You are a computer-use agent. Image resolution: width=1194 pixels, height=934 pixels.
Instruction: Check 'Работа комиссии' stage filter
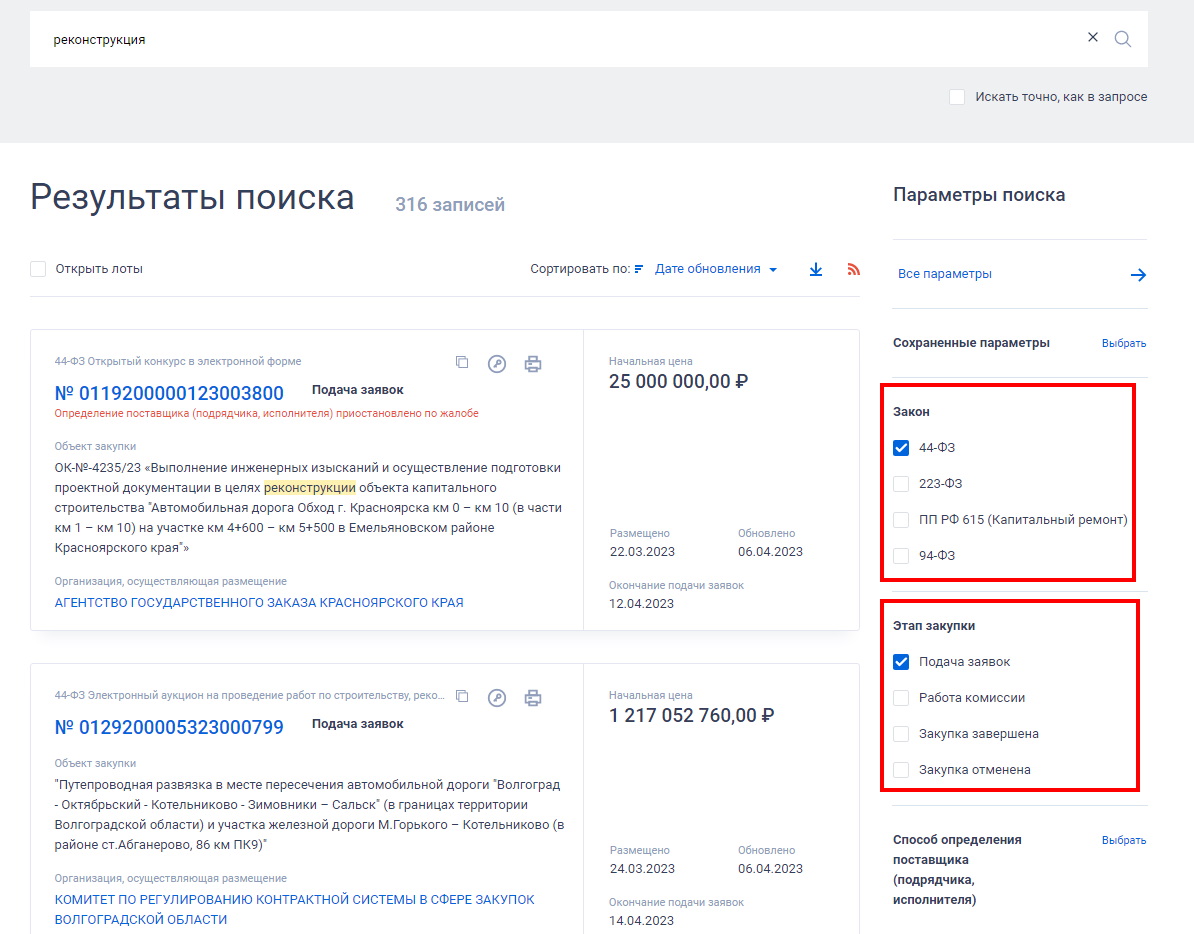[901, 698]
